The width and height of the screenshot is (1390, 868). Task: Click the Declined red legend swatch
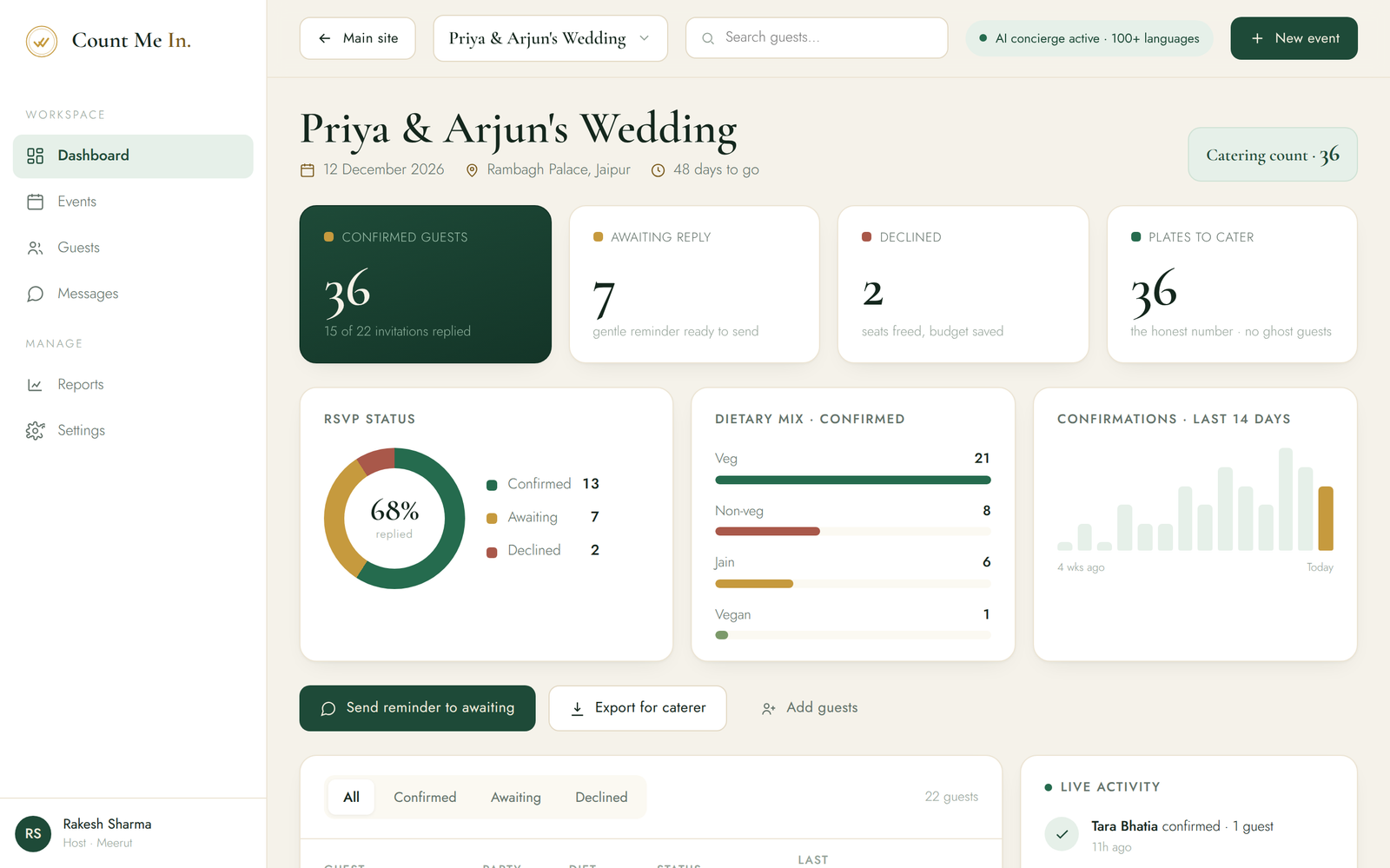tap(492, 552)
